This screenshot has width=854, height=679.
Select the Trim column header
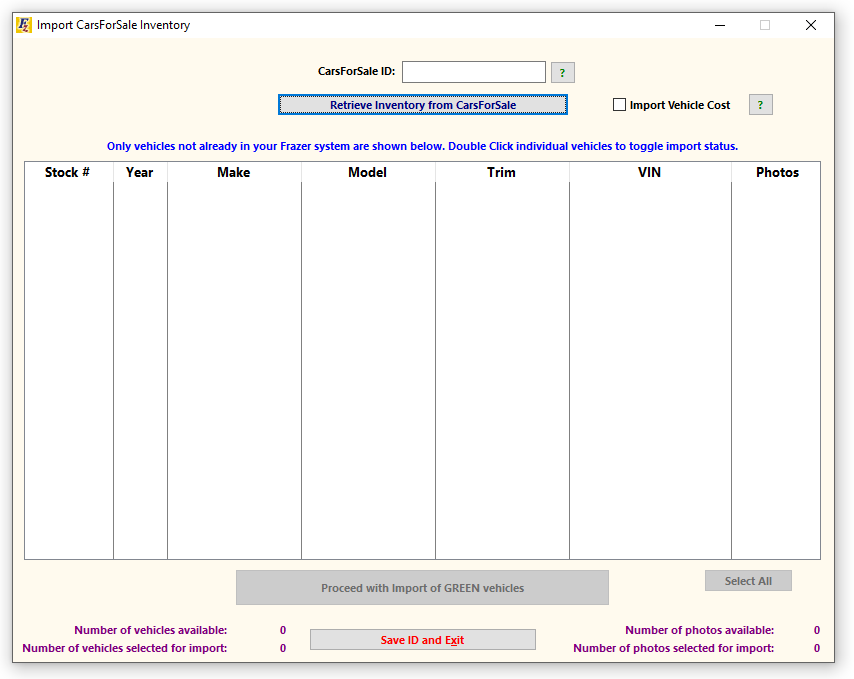[x=502, y=172]
